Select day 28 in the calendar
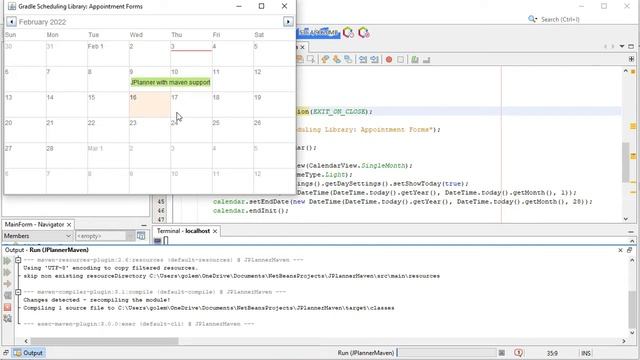640x360 pixels. 67,156
